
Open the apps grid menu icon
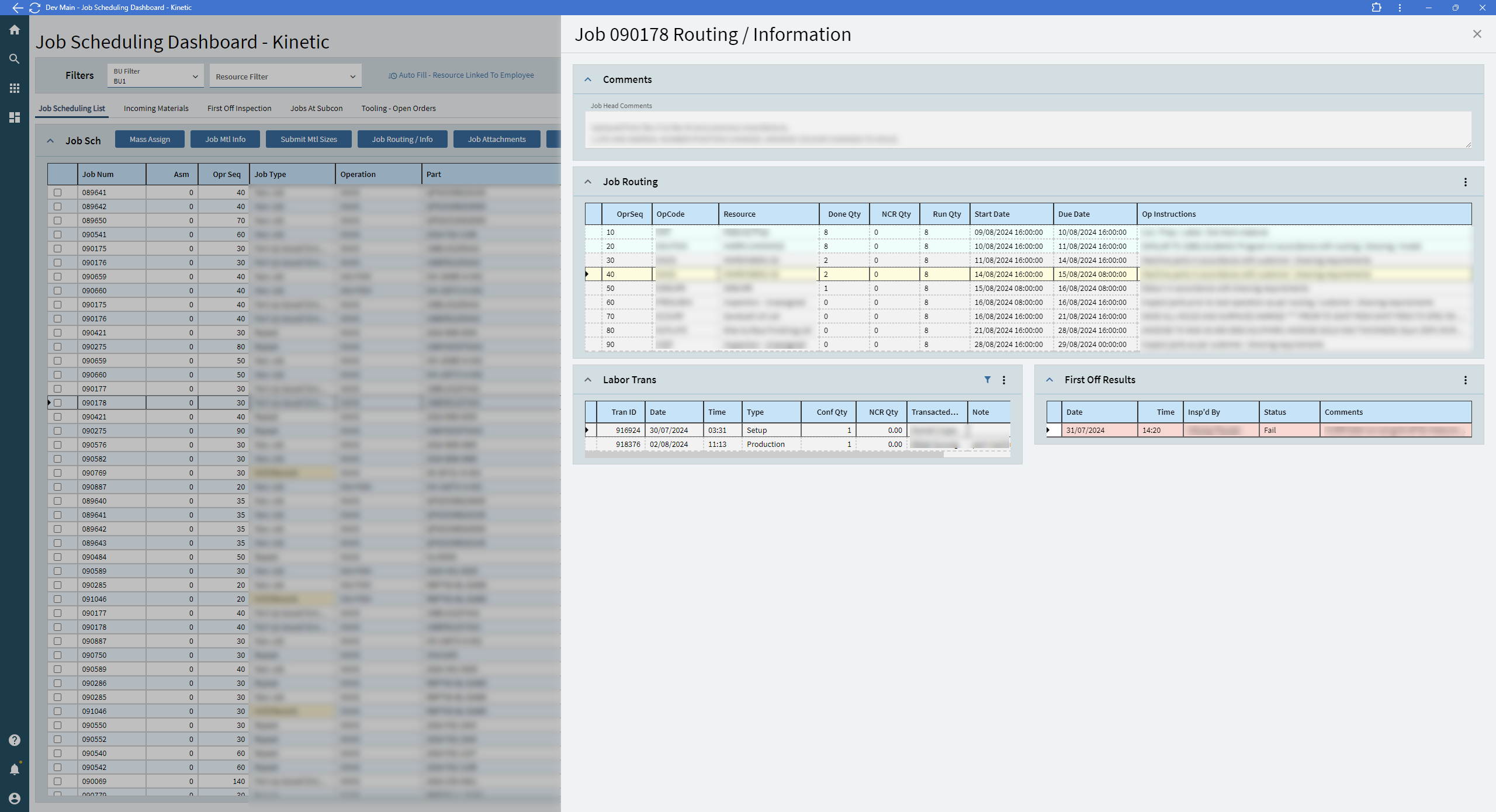[x=15, y=88]
